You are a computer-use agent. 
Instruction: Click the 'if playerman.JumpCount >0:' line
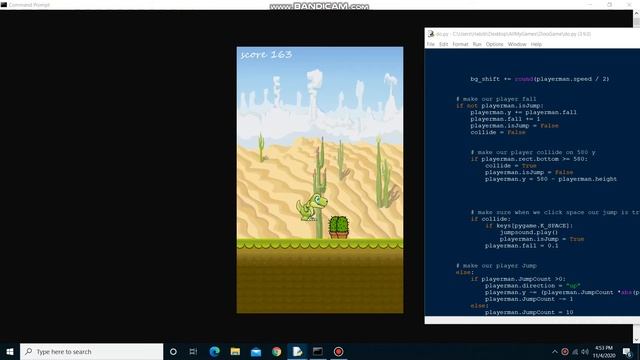click(x=518, y=279)
